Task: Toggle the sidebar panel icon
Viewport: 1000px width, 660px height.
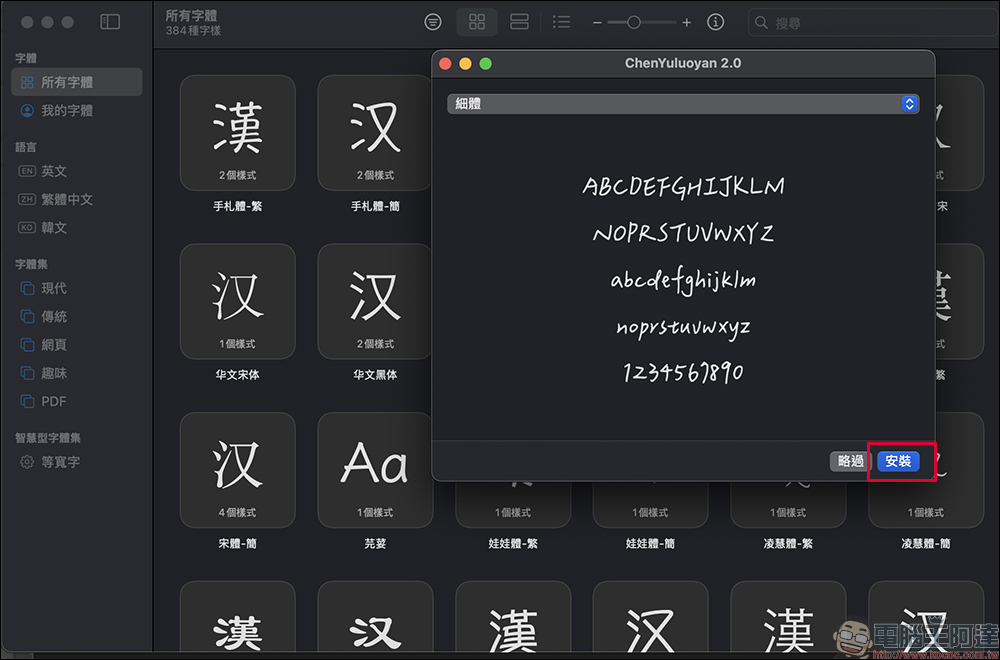Action: pos(110,22)
